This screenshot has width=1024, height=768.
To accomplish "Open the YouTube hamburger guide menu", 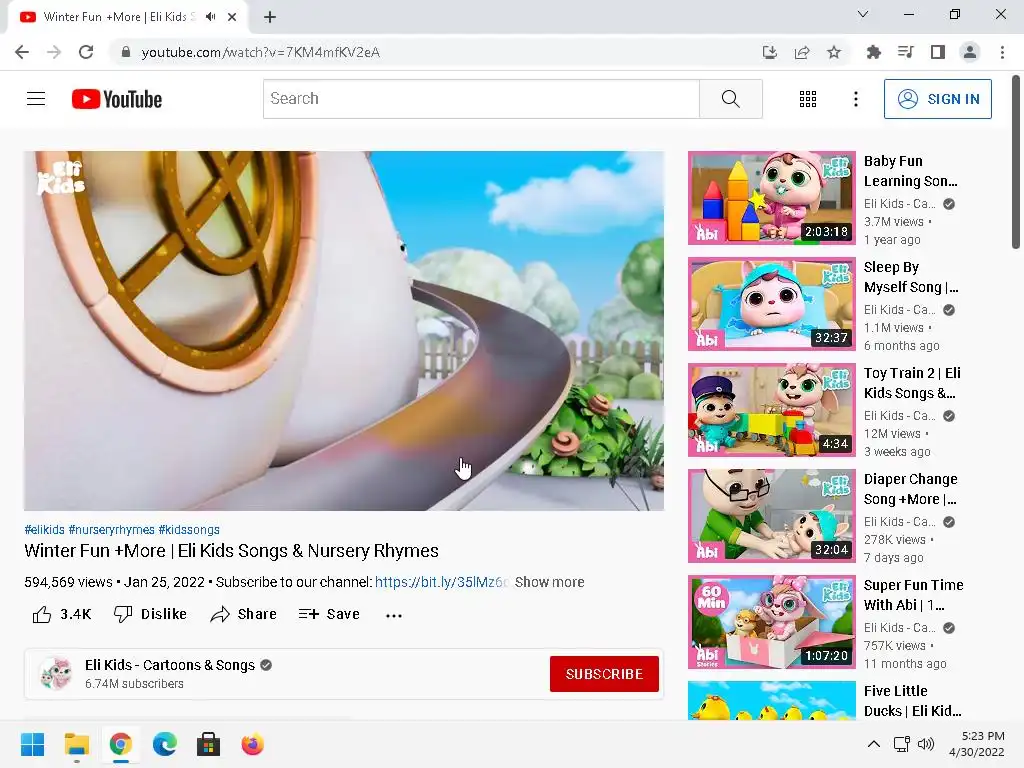I will pos(36,99).
